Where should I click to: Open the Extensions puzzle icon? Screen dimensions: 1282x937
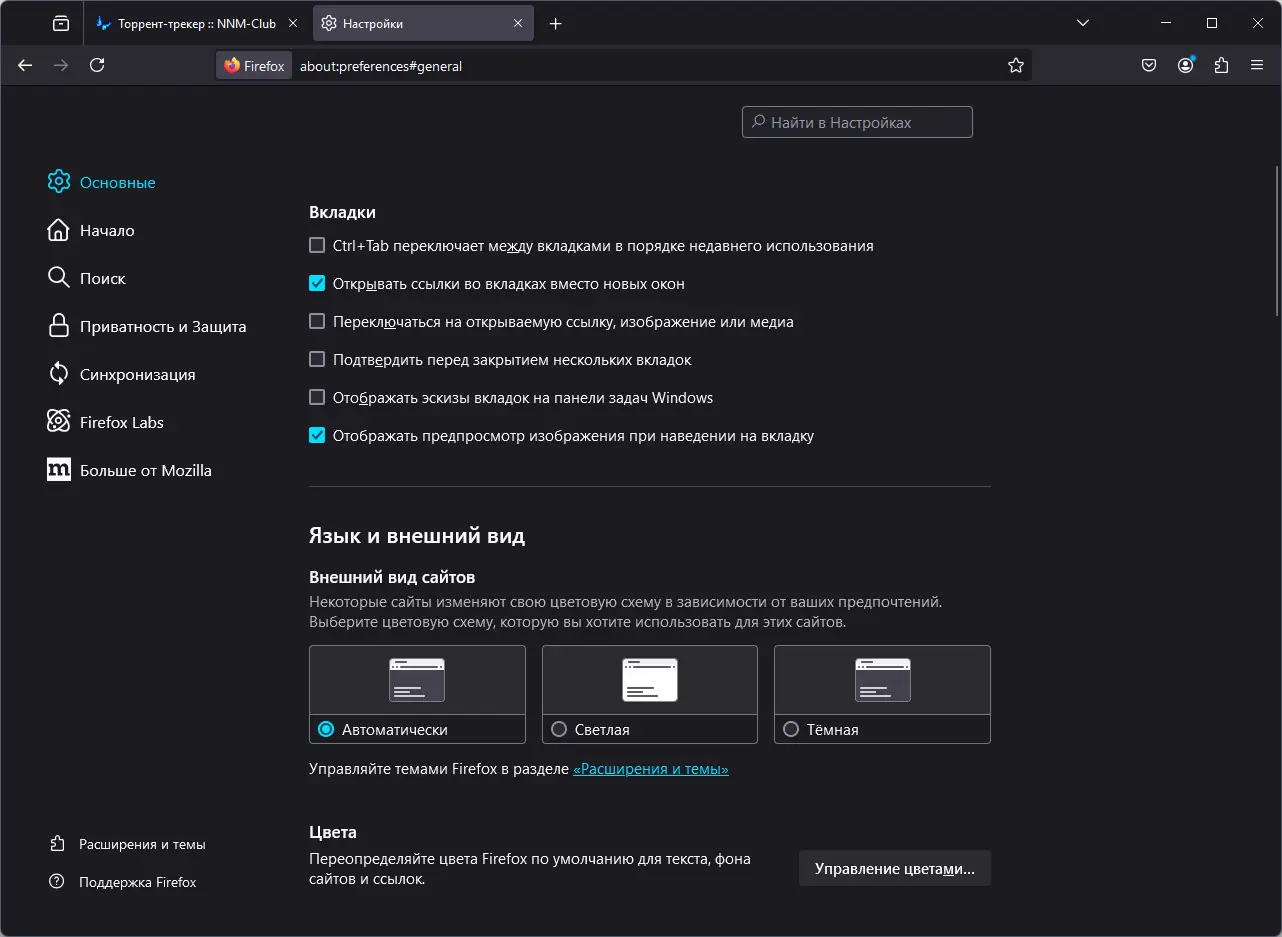coord(1221,65)
